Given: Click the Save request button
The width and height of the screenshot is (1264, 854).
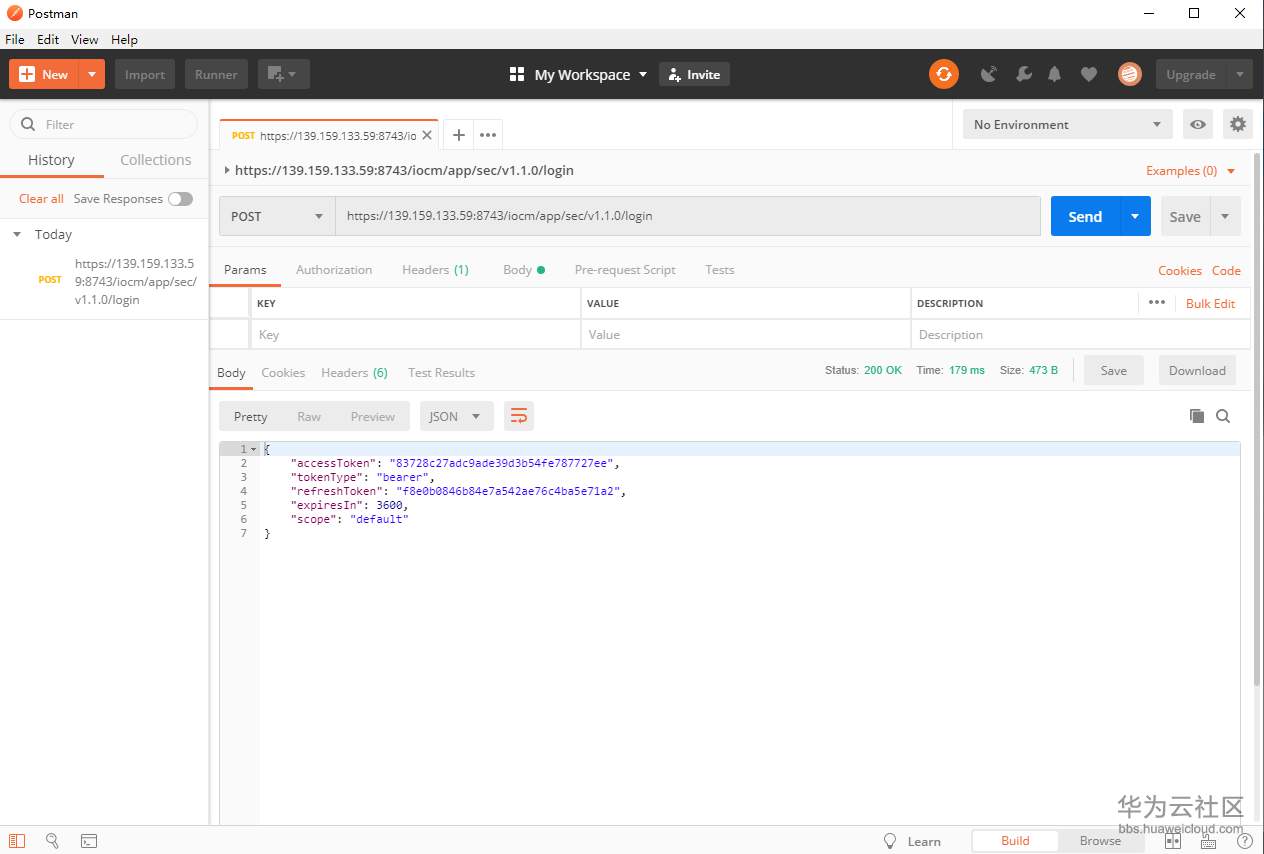Looking at the screenshot, I should tap(1185, 216).
